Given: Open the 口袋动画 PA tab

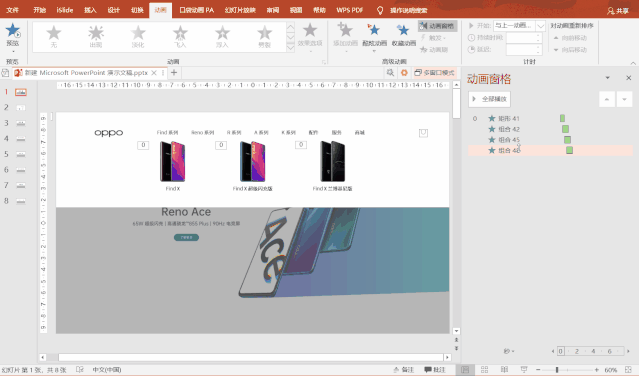Looking at the screenshot, I should (196, 10).
